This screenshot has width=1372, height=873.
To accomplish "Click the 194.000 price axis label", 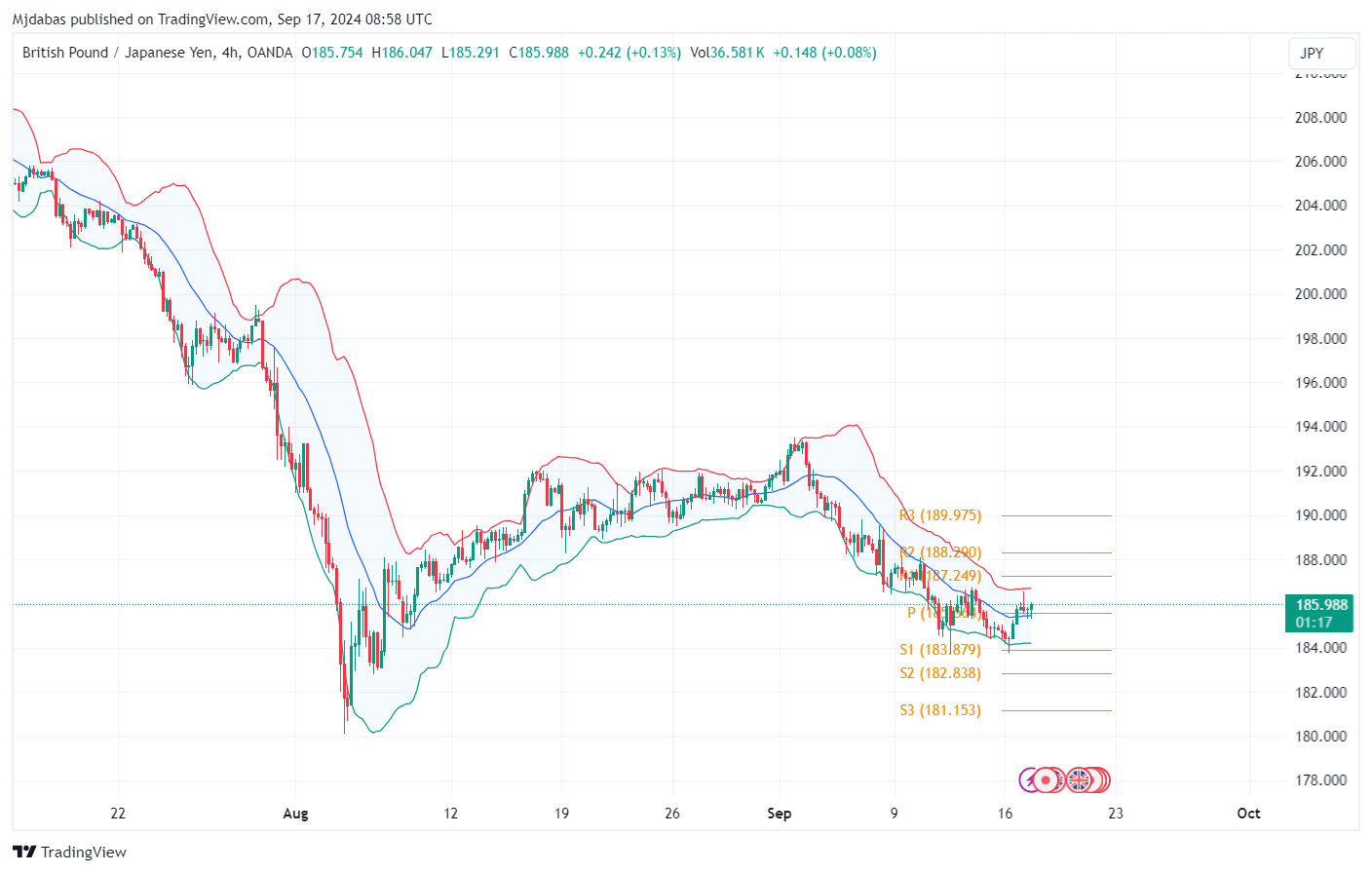I will click(1320, 427).
